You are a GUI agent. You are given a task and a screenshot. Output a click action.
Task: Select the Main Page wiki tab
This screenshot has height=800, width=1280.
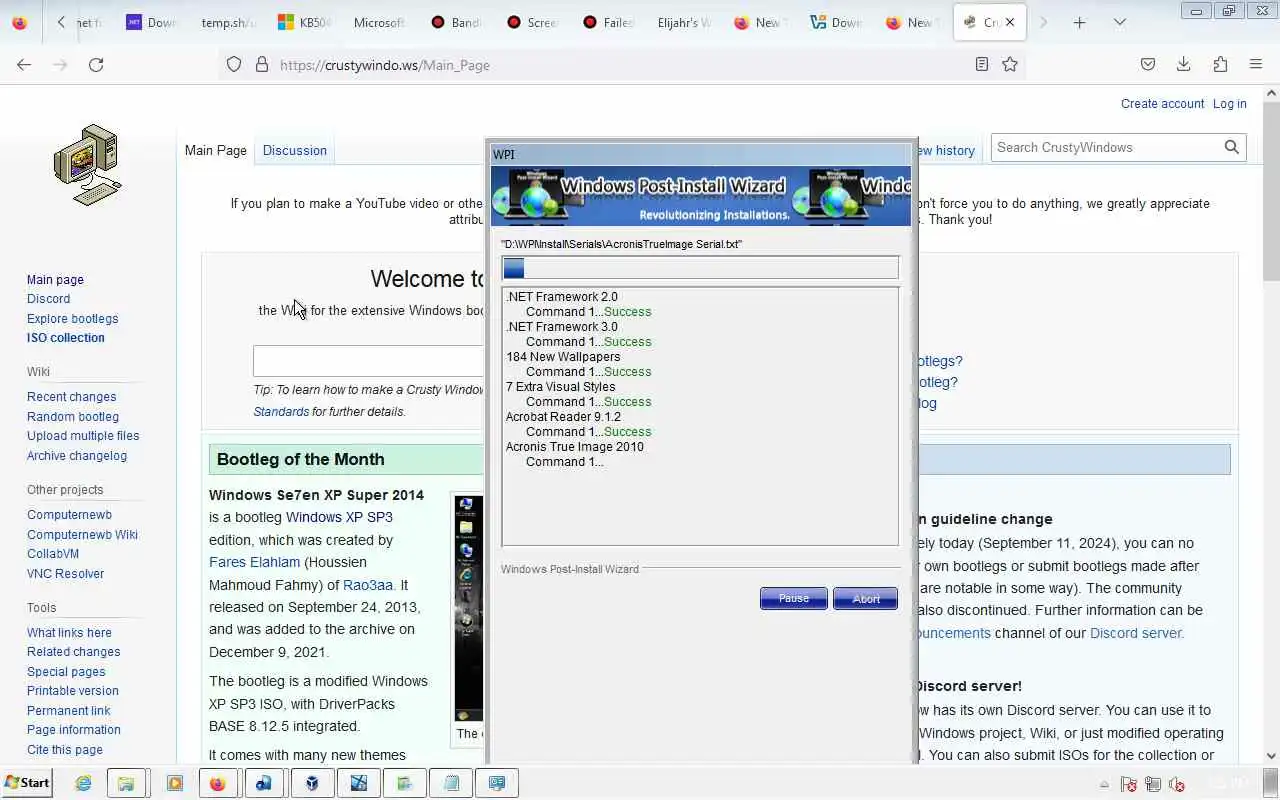click(x=216, y=150)
